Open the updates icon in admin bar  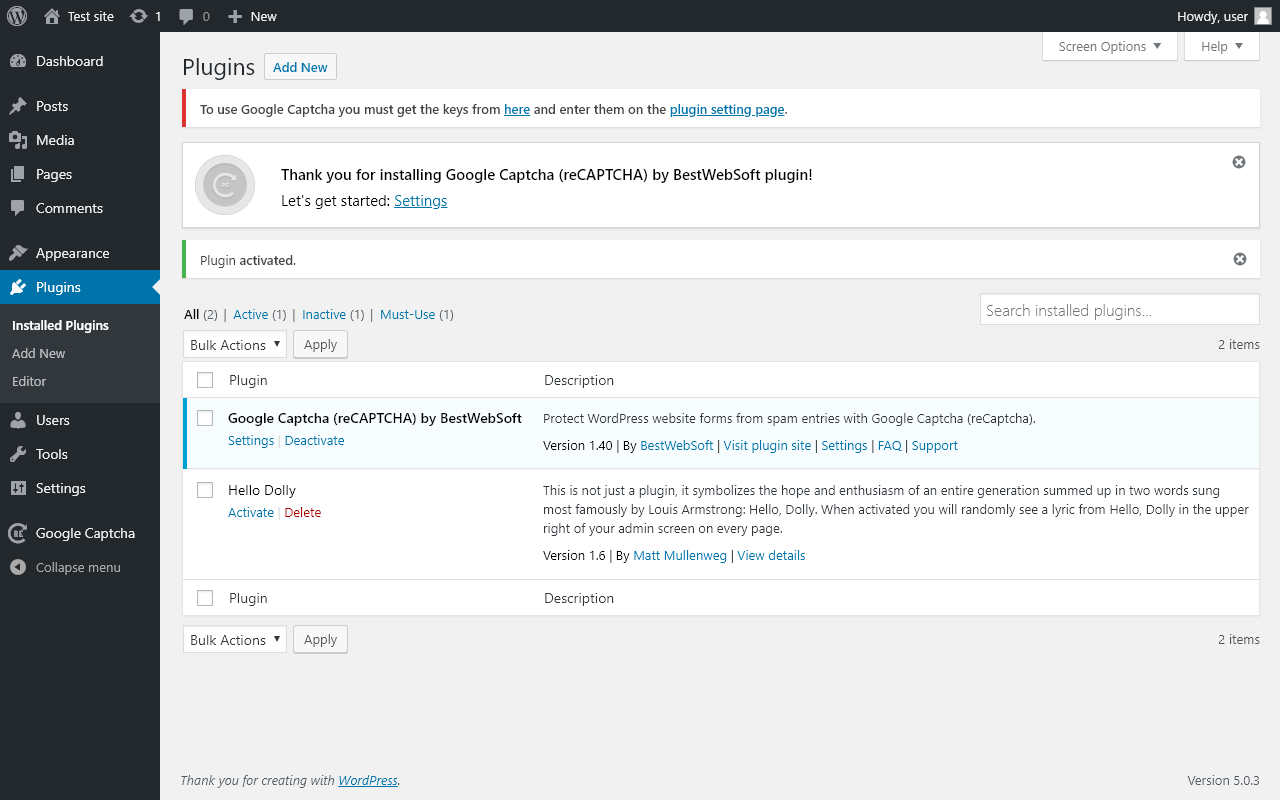click(139, 16)
